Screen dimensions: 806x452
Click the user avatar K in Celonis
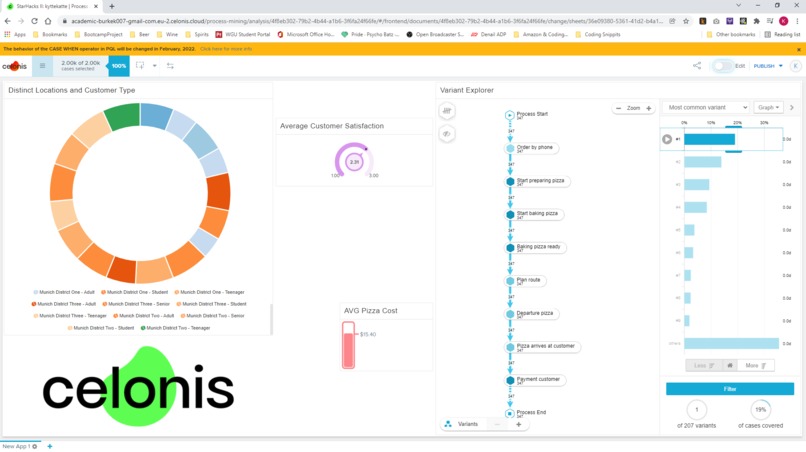click(x=795, y=66)
